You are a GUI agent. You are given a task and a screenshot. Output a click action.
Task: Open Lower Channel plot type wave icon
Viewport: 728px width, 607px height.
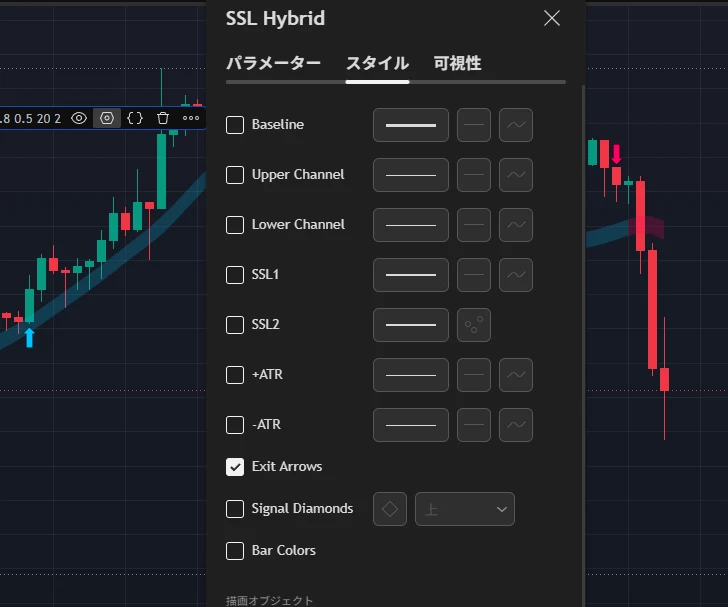pos(516,225)
